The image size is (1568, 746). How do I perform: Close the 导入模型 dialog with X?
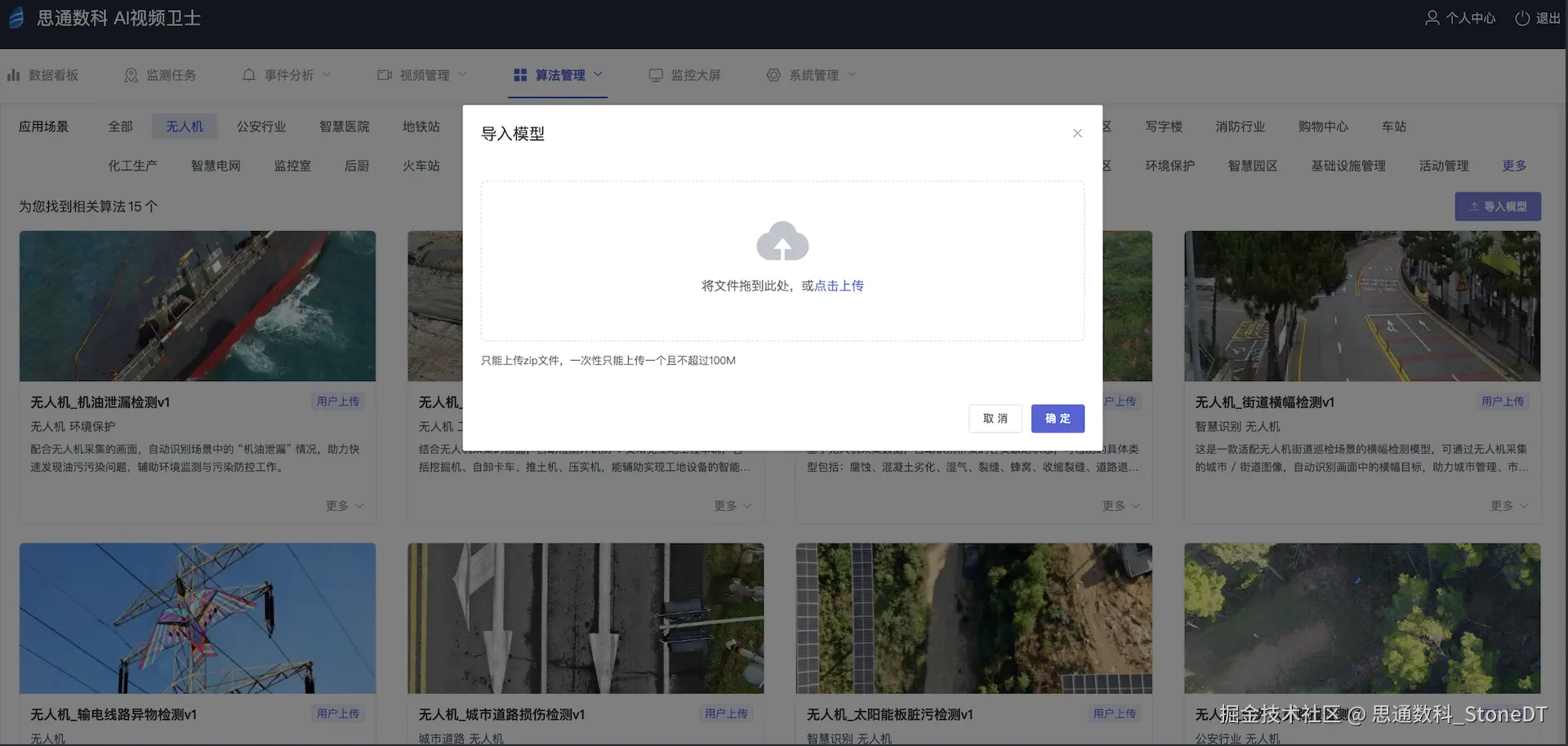[x=1077, y=133]
